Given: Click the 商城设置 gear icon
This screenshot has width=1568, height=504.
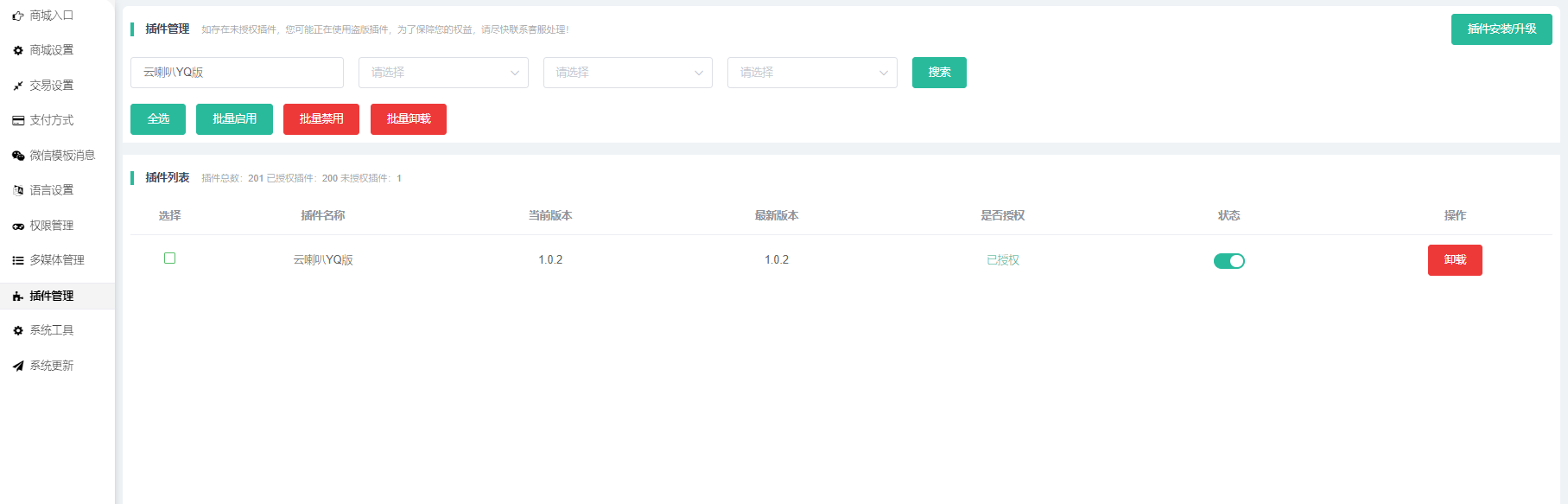Looking at the screenshot, I should pos(18,51).
